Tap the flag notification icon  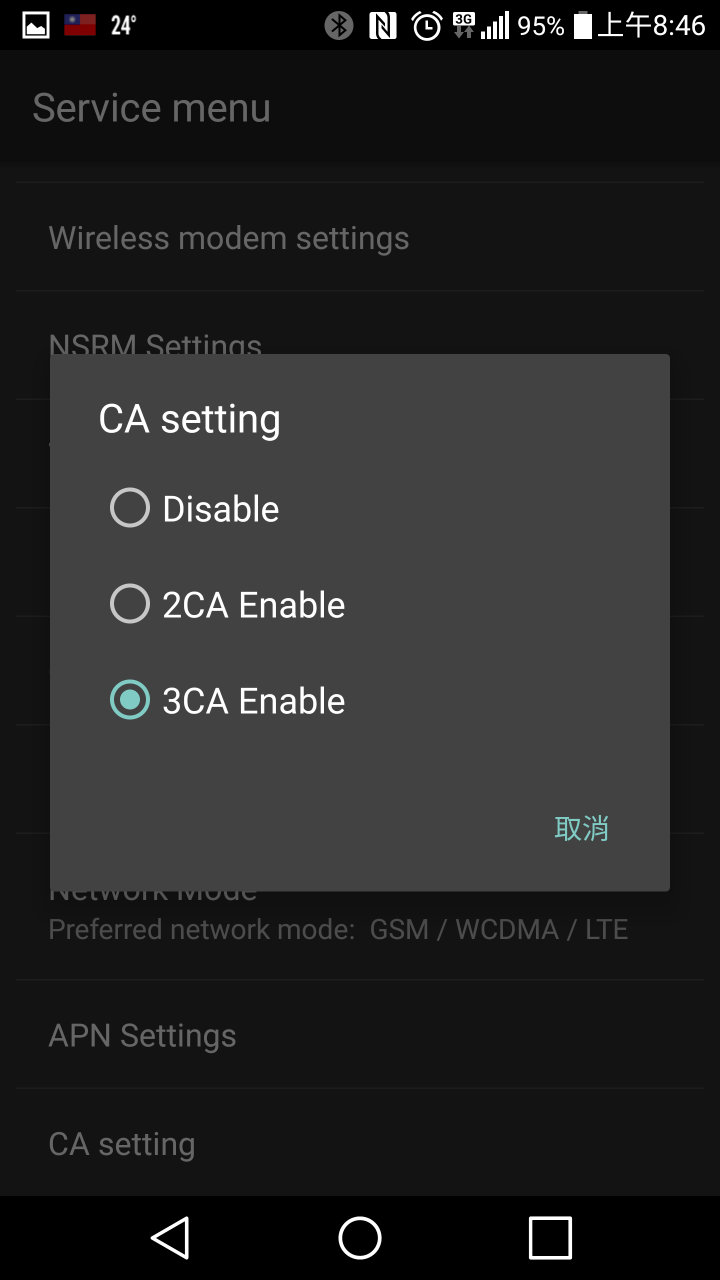[80, 25]
